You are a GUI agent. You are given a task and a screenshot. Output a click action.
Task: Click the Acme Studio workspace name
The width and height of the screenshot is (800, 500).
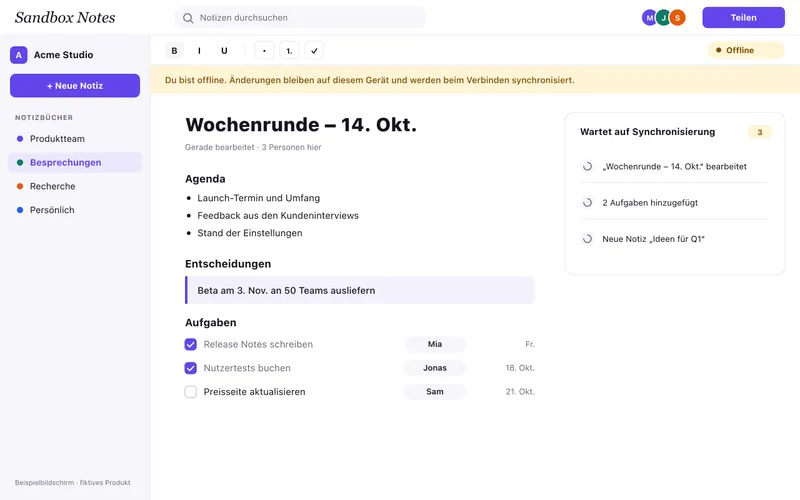(x=63, y=55)
